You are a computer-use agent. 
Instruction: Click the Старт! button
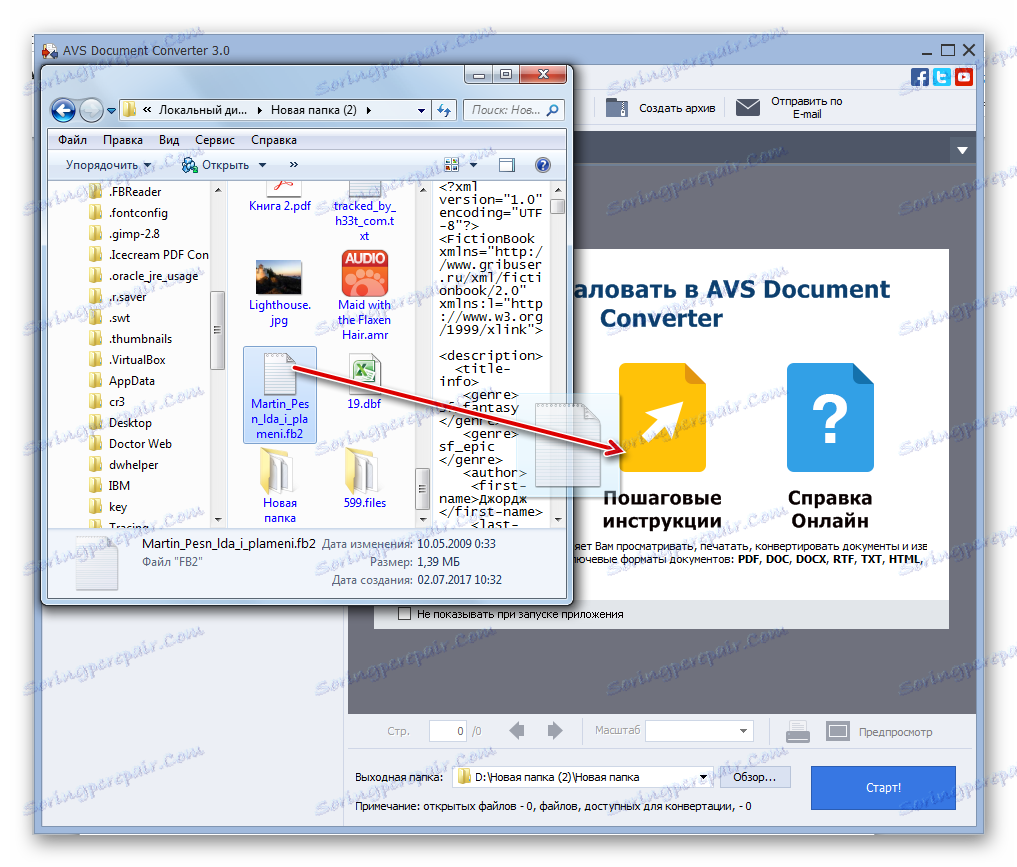pos(883,787)
